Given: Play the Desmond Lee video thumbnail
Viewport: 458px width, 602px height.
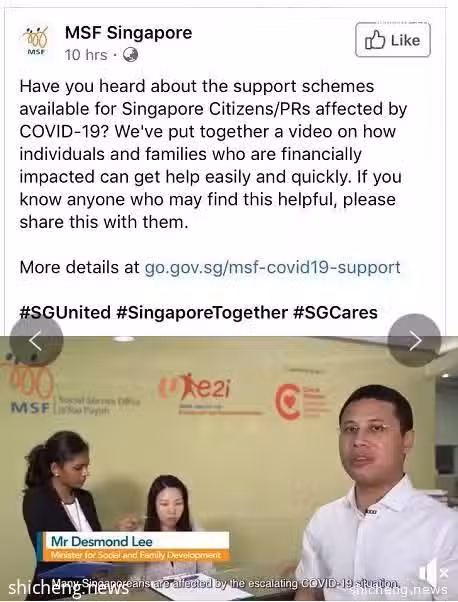Looking at the screenshot, I should coord(229,469).
